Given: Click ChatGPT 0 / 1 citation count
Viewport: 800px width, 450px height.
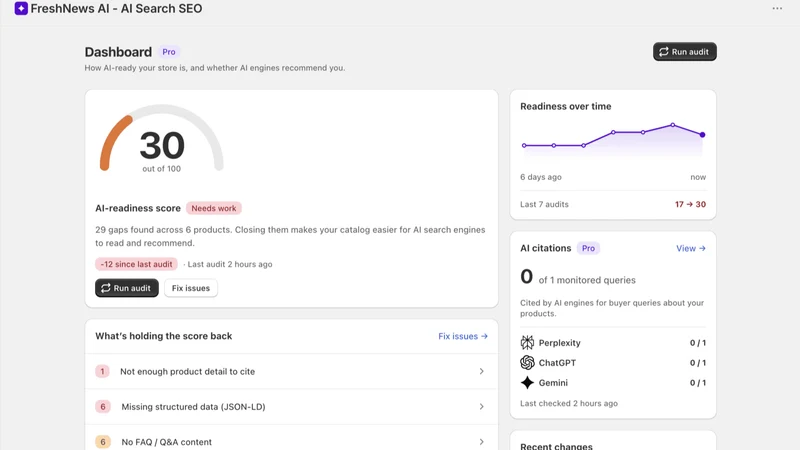Looking at the screenshot, I should click(698, 363).
